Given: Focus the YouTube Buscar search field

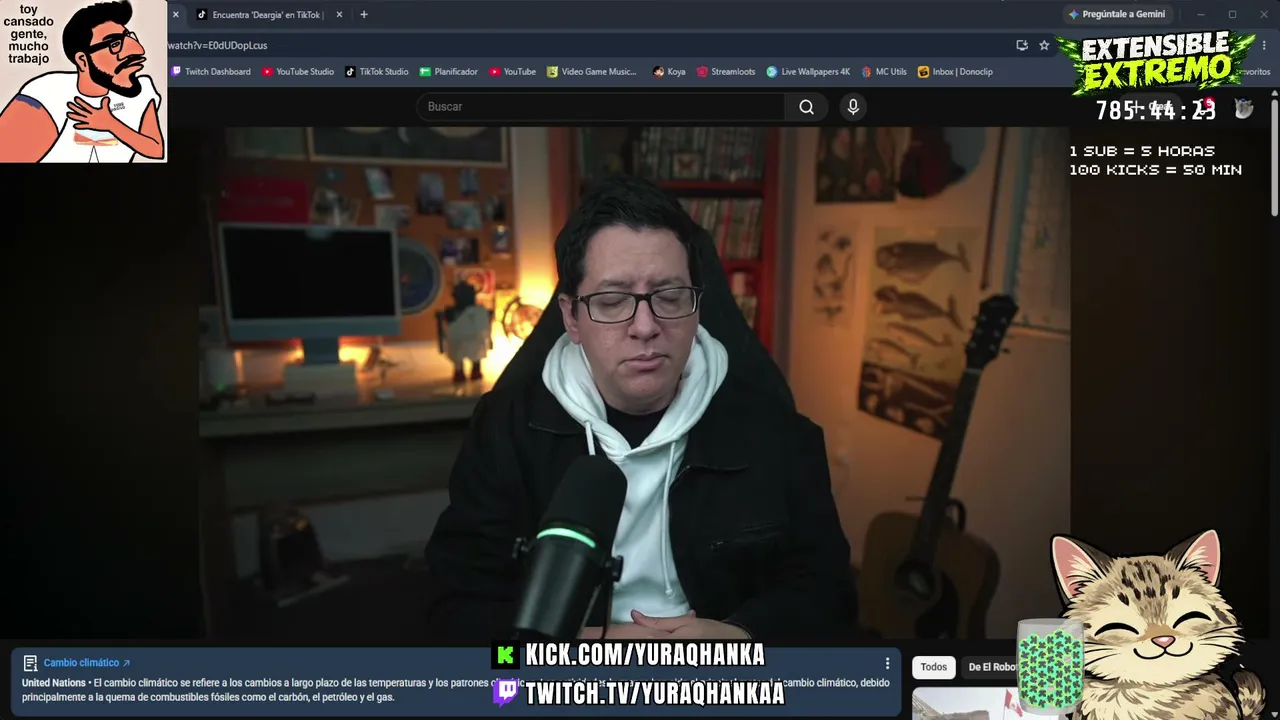Looking at the screenshot, I should [x=600, y=107].
